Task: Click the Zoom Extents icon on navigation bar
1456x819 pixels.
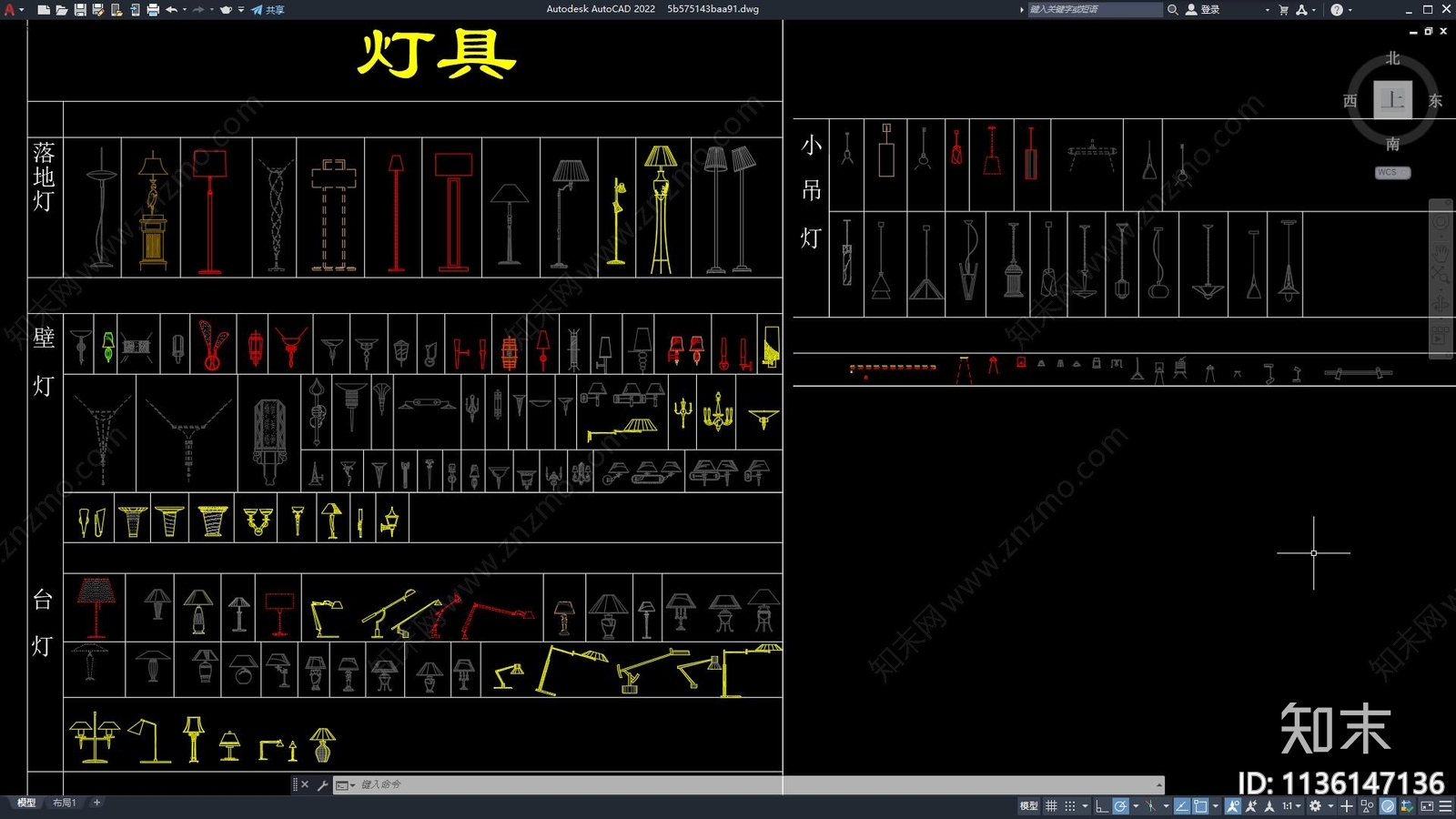Action: pyautogui.click(x=1440, y=273)
